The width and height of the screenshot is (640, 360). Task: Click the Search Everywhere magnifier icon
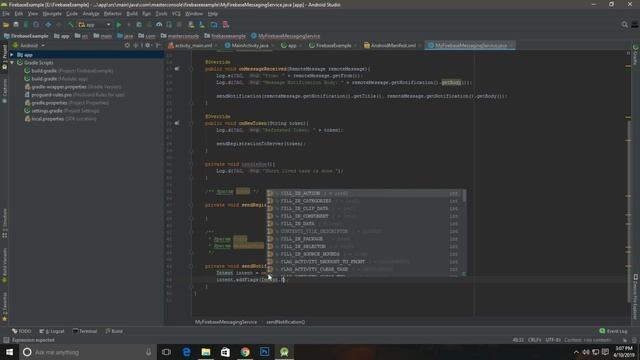point(624,25)
